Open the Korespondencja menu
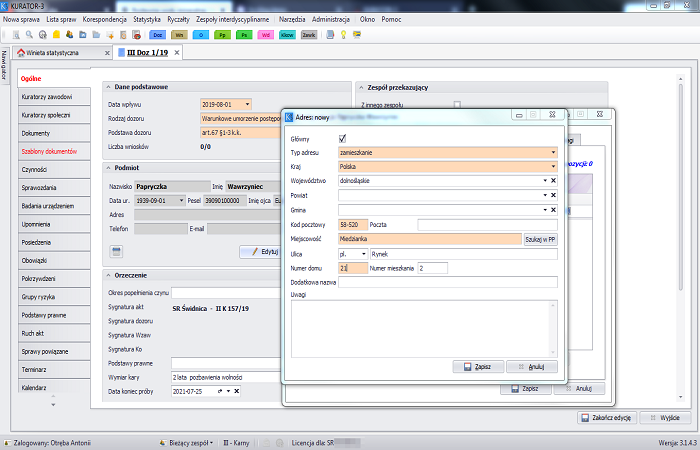The image size is (700, 450). tap(104, 20)
